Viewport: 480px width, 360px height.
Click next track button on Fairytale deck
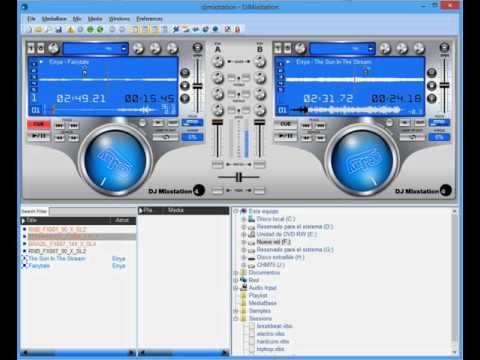coord(74,125)
